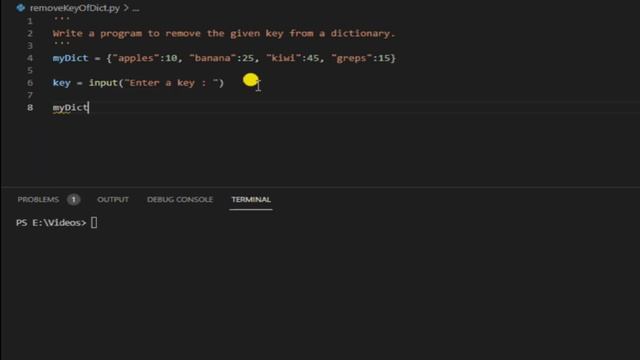
Task: Click the "Enter a key : " string
Action: (x=171, y=83)
